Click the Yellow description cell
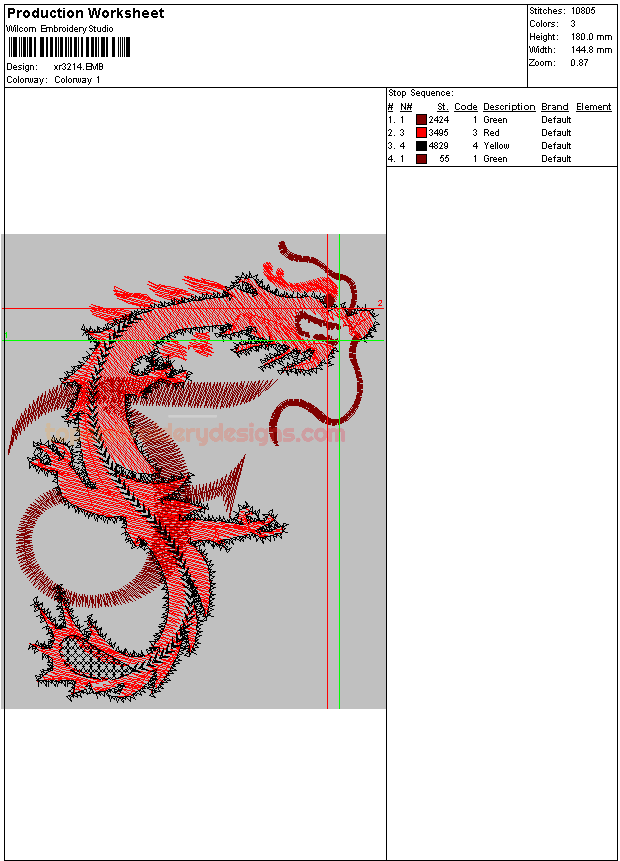The height and width of the screenshot is (861, 620). 496,146
